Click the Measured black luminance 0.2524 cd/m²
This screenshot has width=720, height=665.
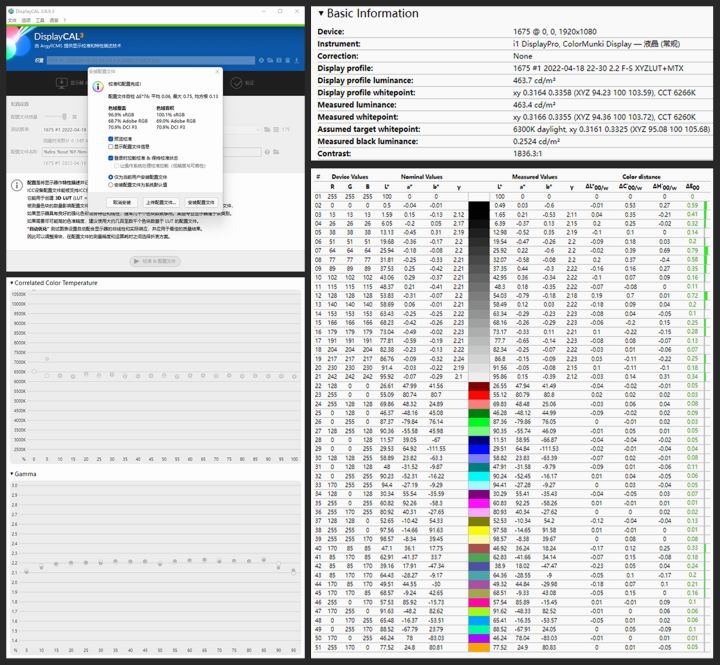[x=536, y=141]
